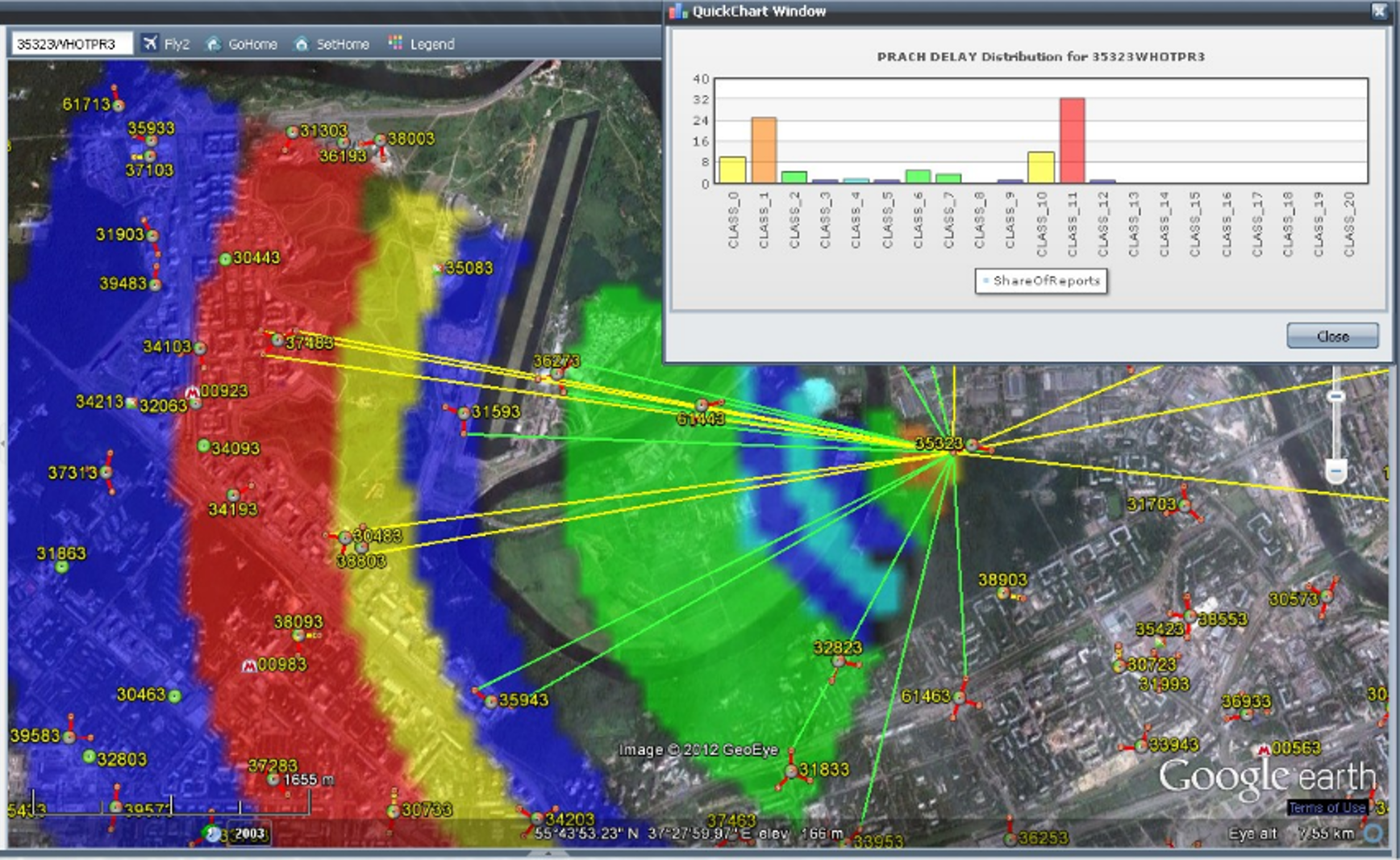1400x860 pixels.
Task: Click the zoom slider handle on map
Action: (x=1336, y=396)
